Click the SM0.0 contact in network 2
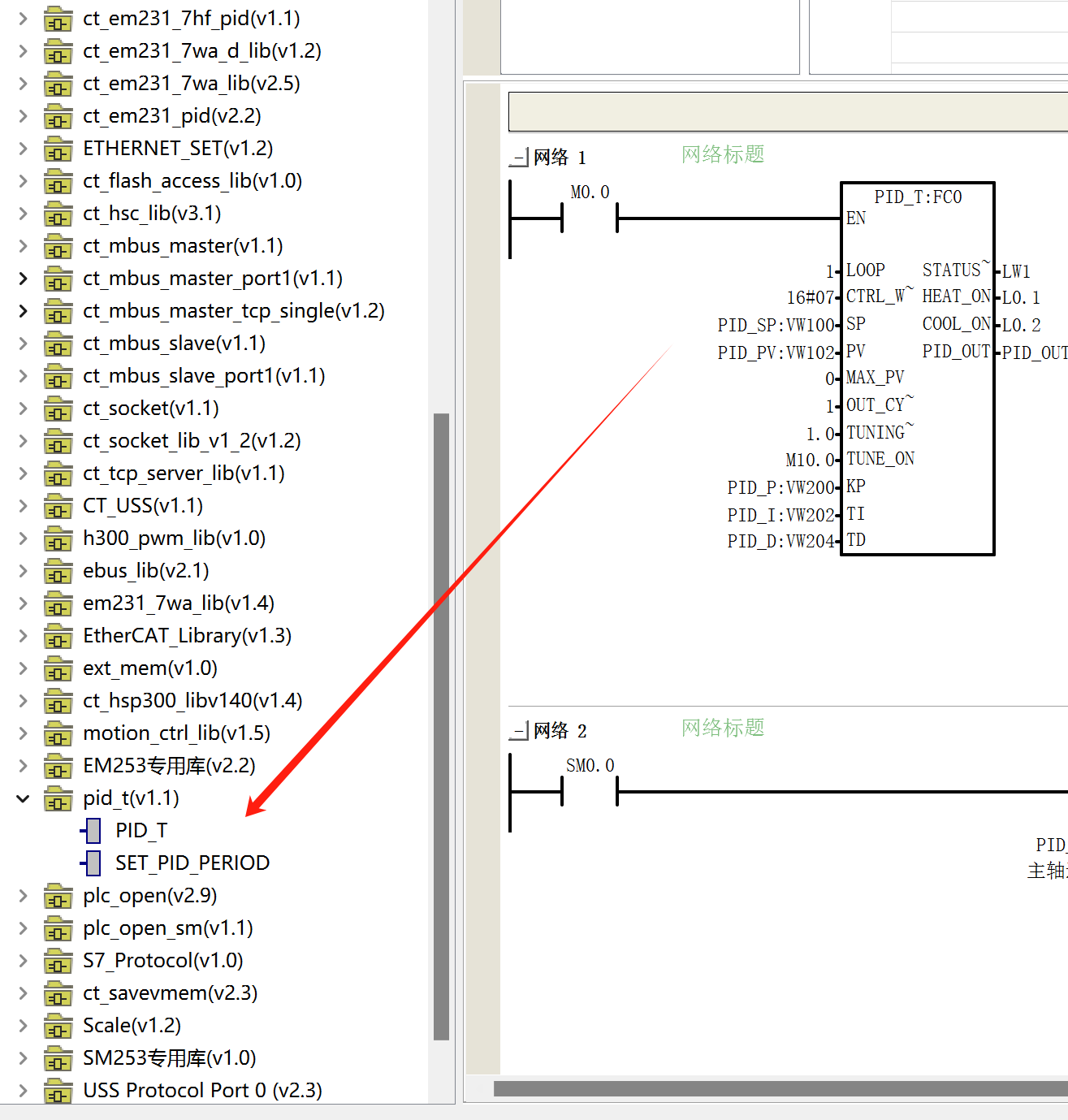Viewport: 1068px width, 1120px height. 590,791
